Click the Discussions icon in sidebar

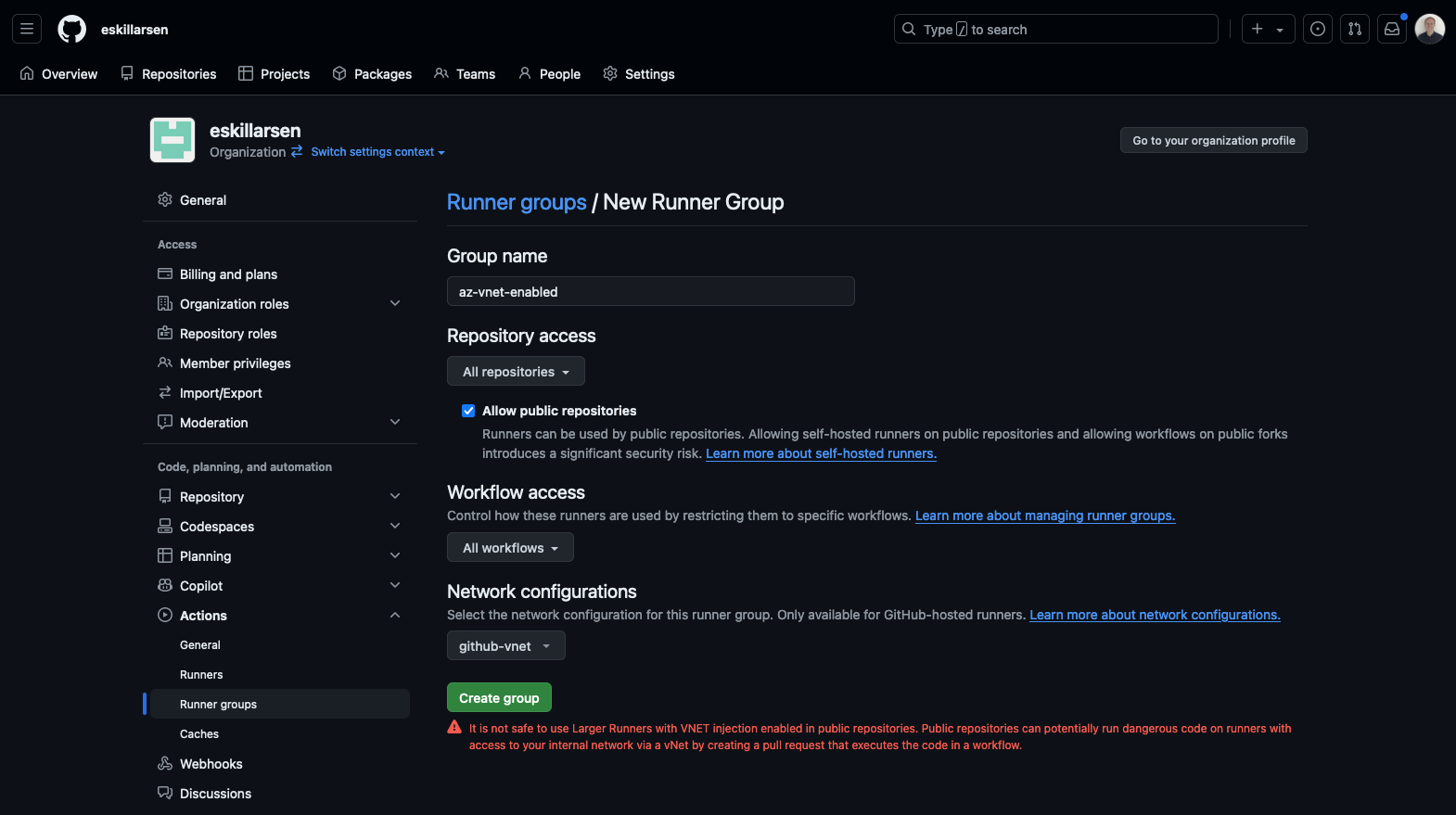(x=165, y=793)
